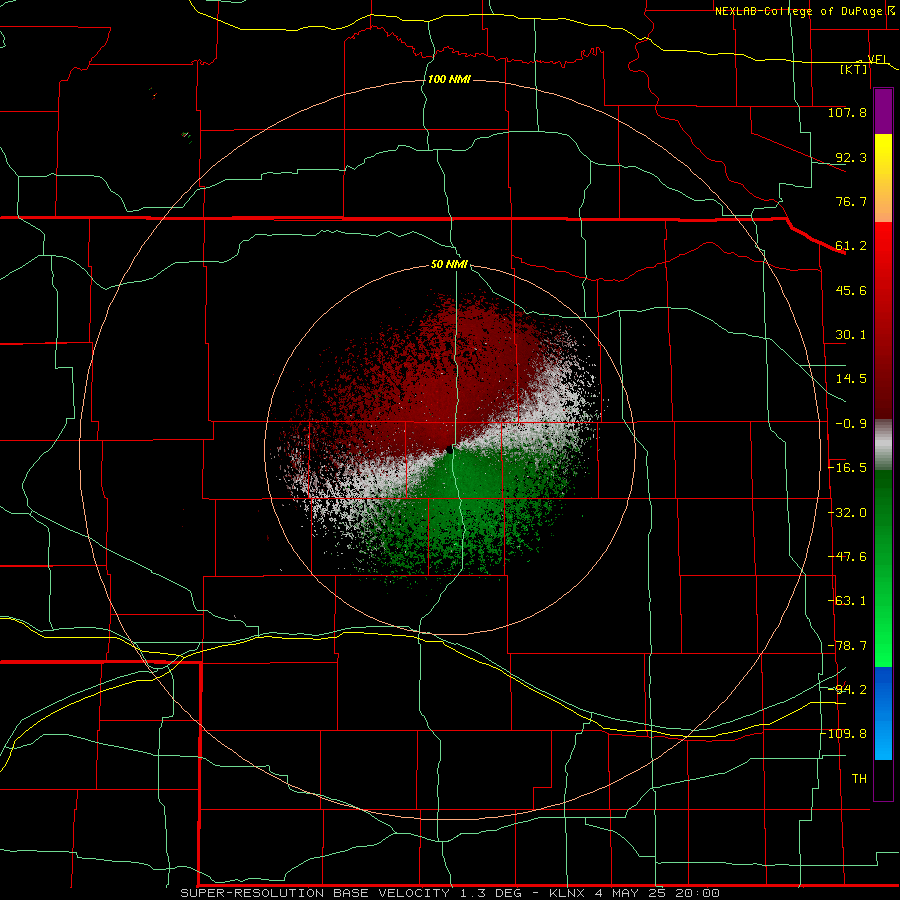Screen dimensions: 900x900
Task: Click the radar site center point
Action: point(449,450)
